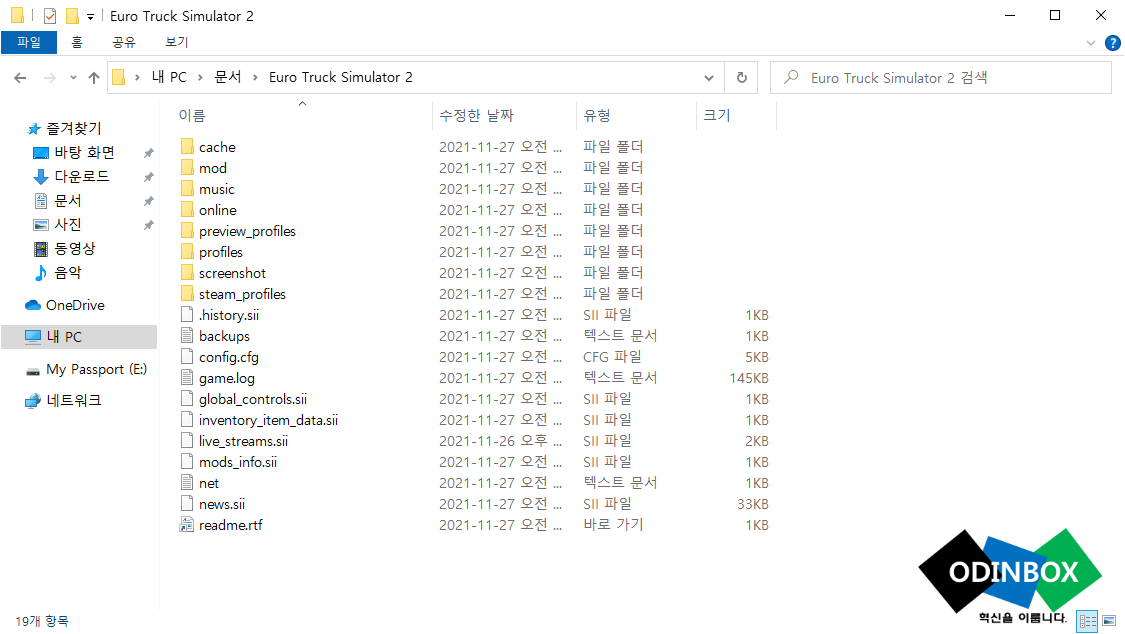This screenshot has width=1125, height=634.
Task: Expand breadcrumb arrow after 내 PC
Action: 200,77
